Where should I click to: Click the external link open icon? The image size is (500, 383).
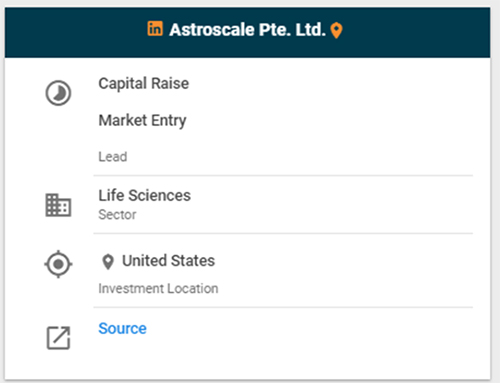pyautogui.click(x=58, y=338)
